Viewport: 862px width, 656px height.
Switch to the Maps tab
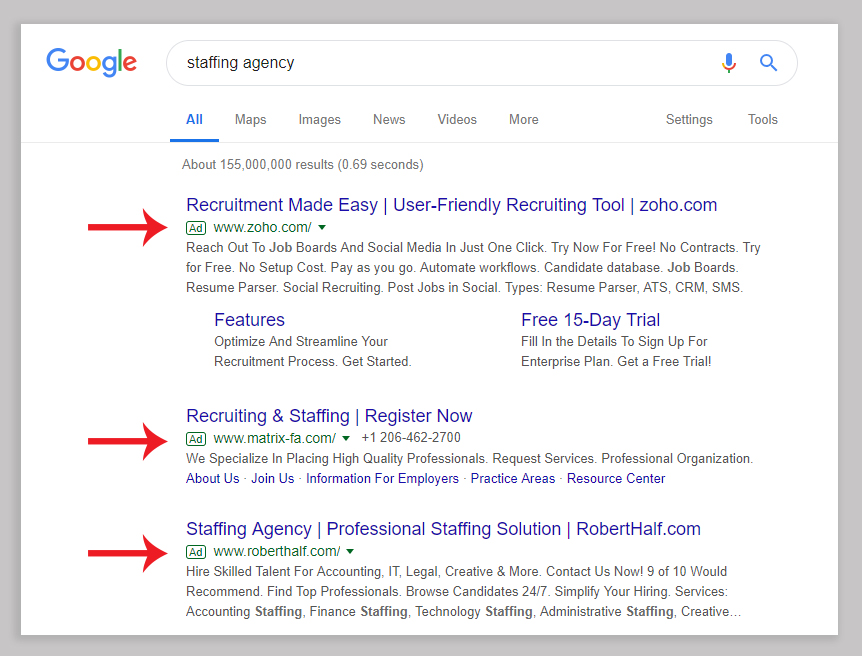click(250, 119)
